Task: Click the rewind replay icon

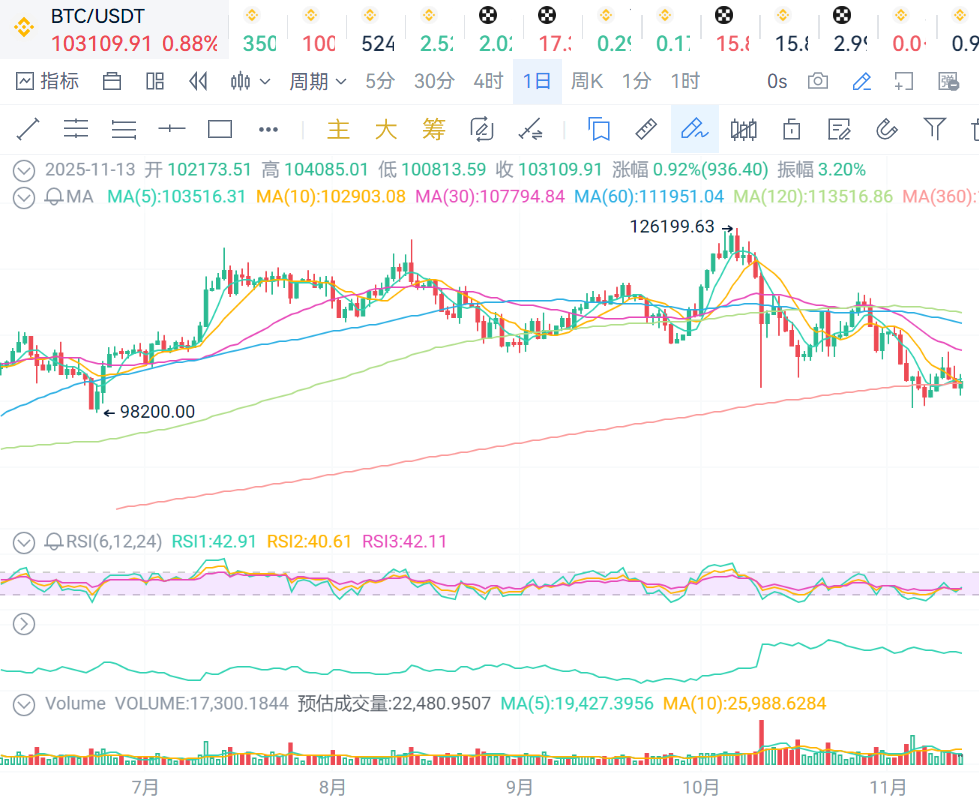Action: (x=198, y=81)
